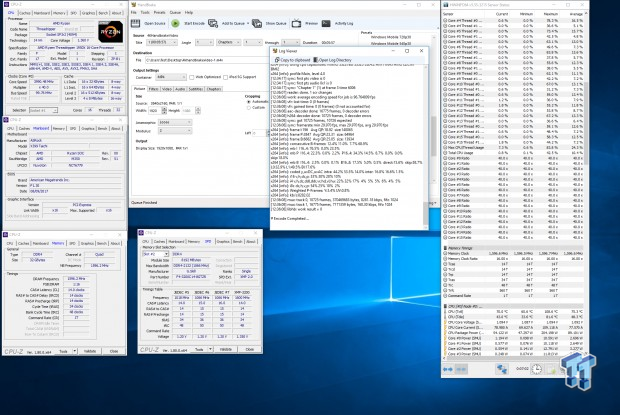This screenshot has width=620, height=415.
Task: Click Validate in the CPU-Z Memory window
Action: point(90,351)
